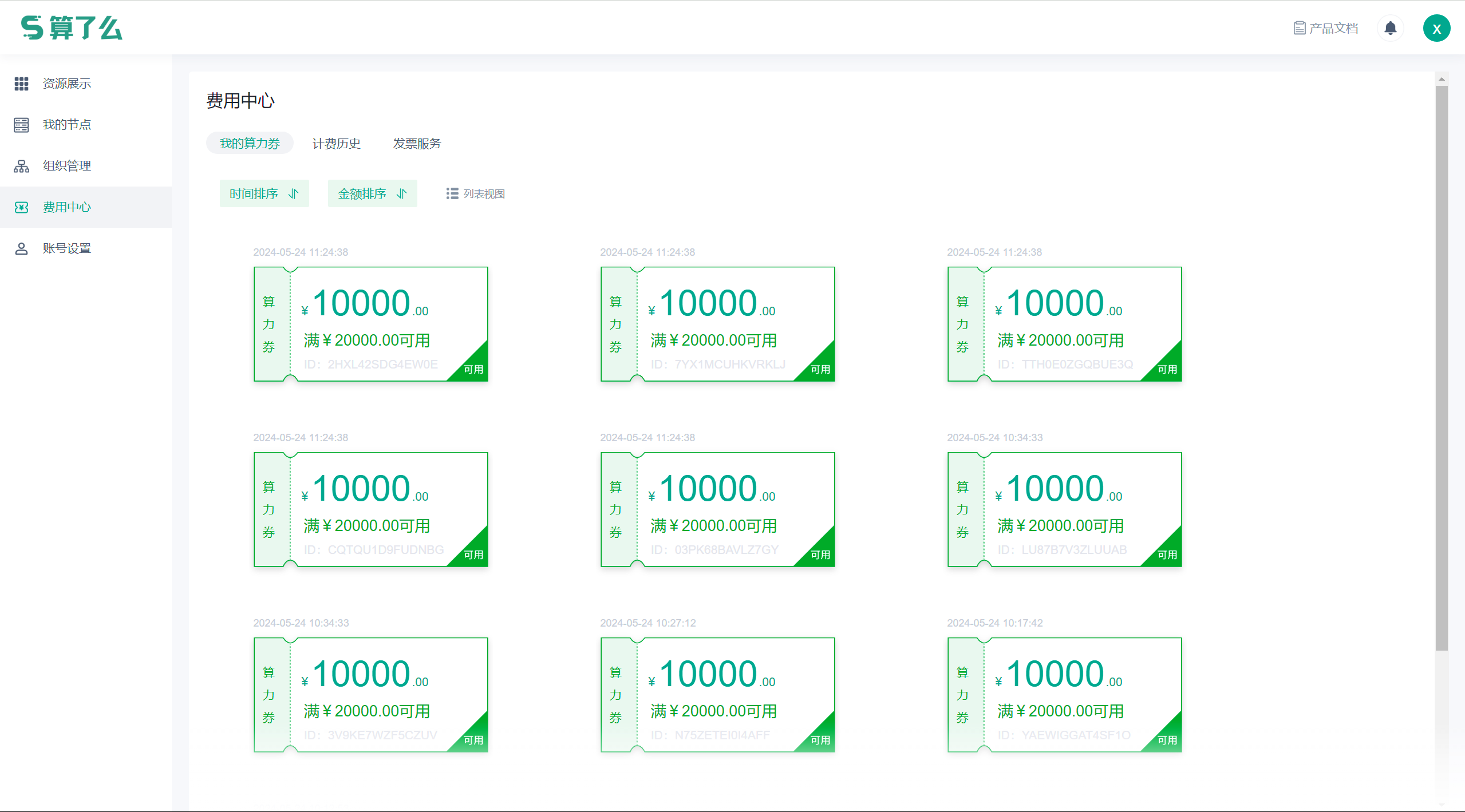Screen dimensions: 1465x812
Task: Select coupon with ID LU87B7V3ZLUUAB
Action: tap(1064, 510)
